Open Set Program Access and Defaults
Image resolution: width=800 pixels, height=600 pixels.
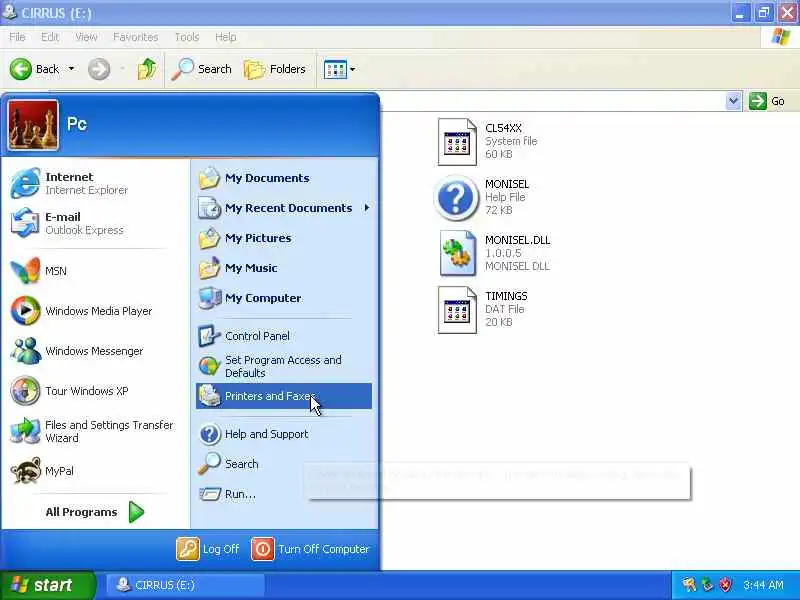(284, 366)
